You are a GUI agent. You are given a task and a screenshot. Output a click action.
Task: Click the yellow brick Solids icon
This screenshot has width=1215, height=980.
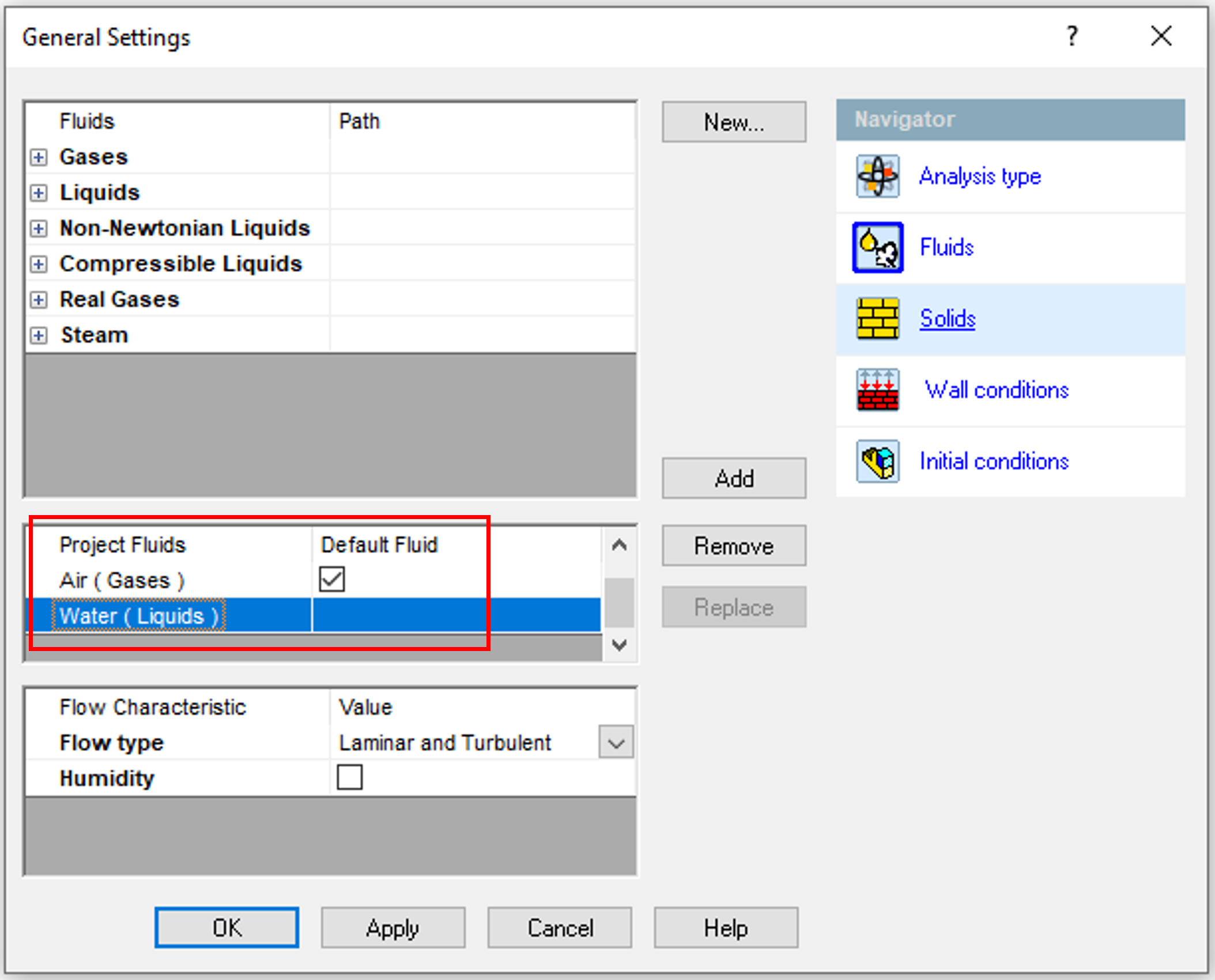(877, 319)
